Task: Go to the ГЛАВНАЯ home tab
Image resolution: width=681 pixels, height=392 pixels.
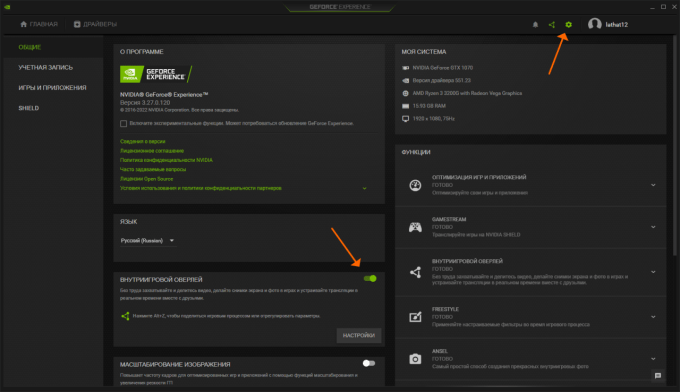Action: [39, 24]
